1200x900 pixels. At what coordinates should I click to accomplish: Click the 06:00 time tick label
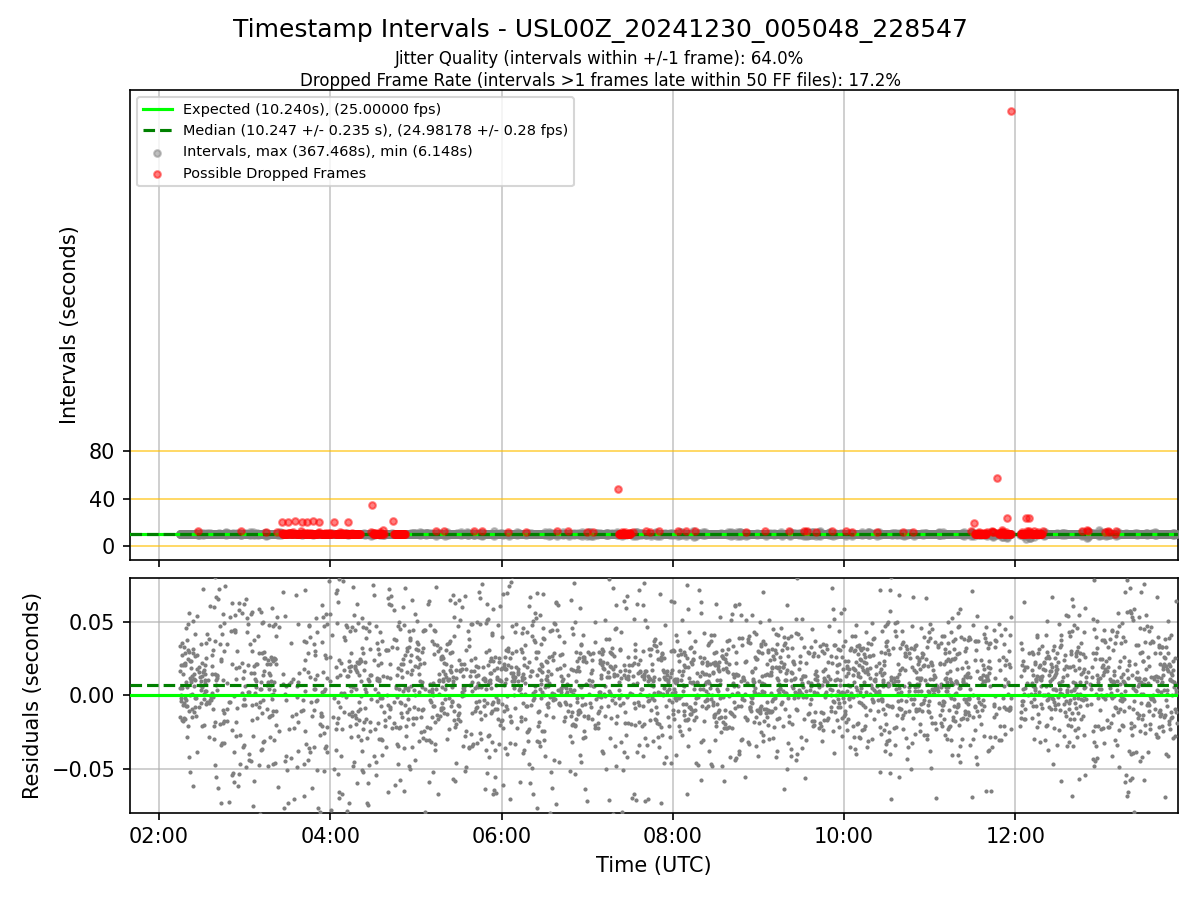coord(502,835)
